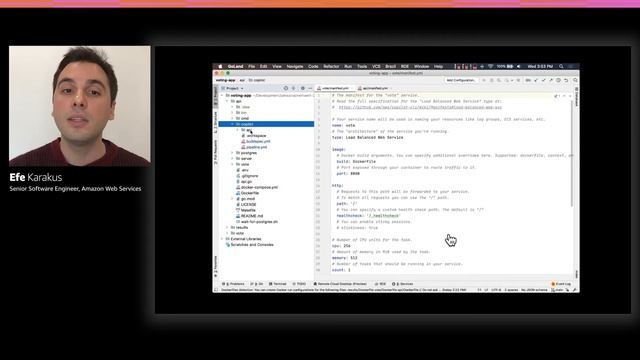The width and height of the screenshot is (640, 360).
Task: Click the VCS push arrow icon
Action: [x=551, y=80]
